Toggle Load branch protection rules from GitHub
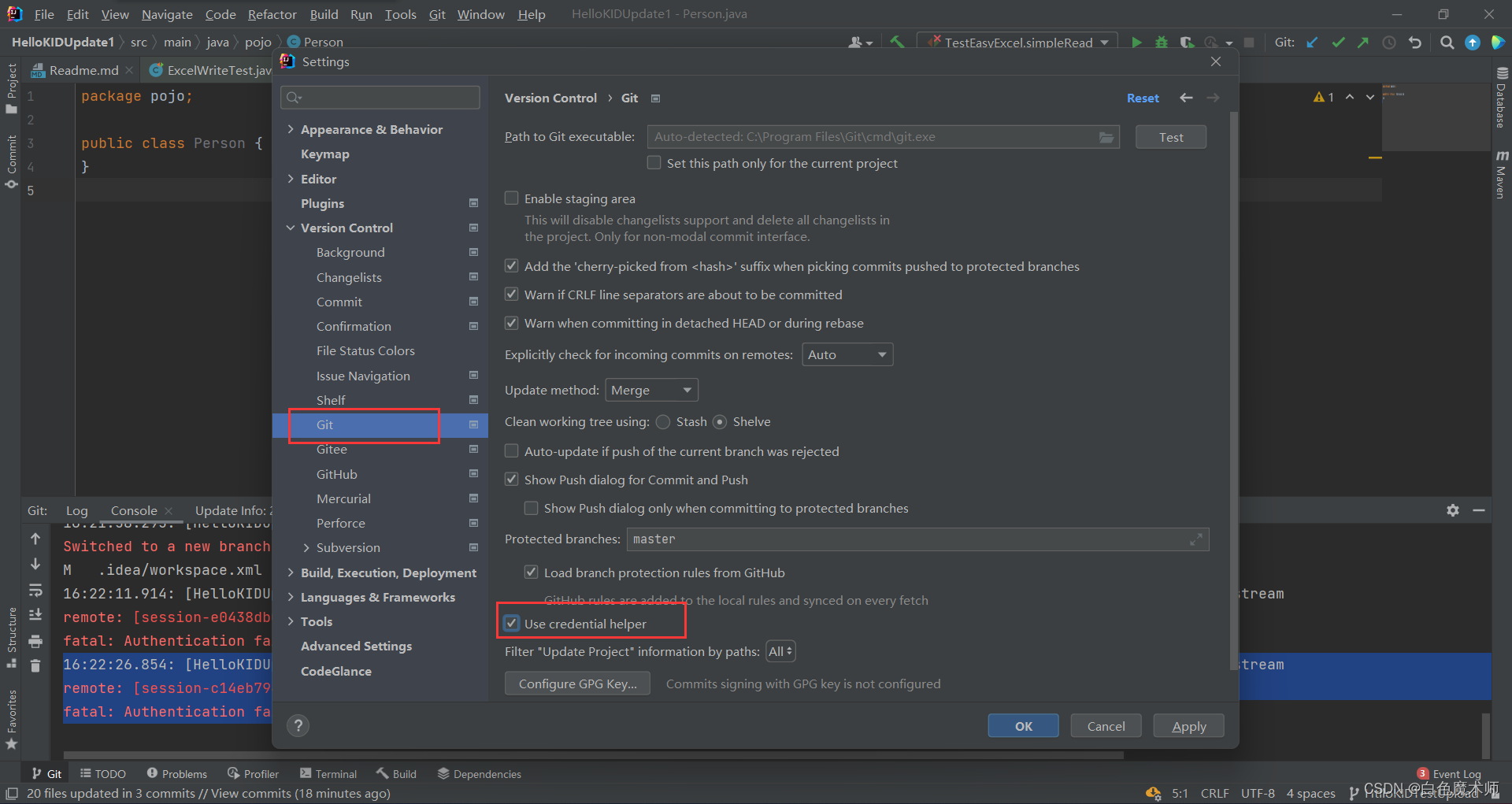Image resolution: width=1512 pixels, height=804 pixels. pyautogui.click(x=532, y=572)
